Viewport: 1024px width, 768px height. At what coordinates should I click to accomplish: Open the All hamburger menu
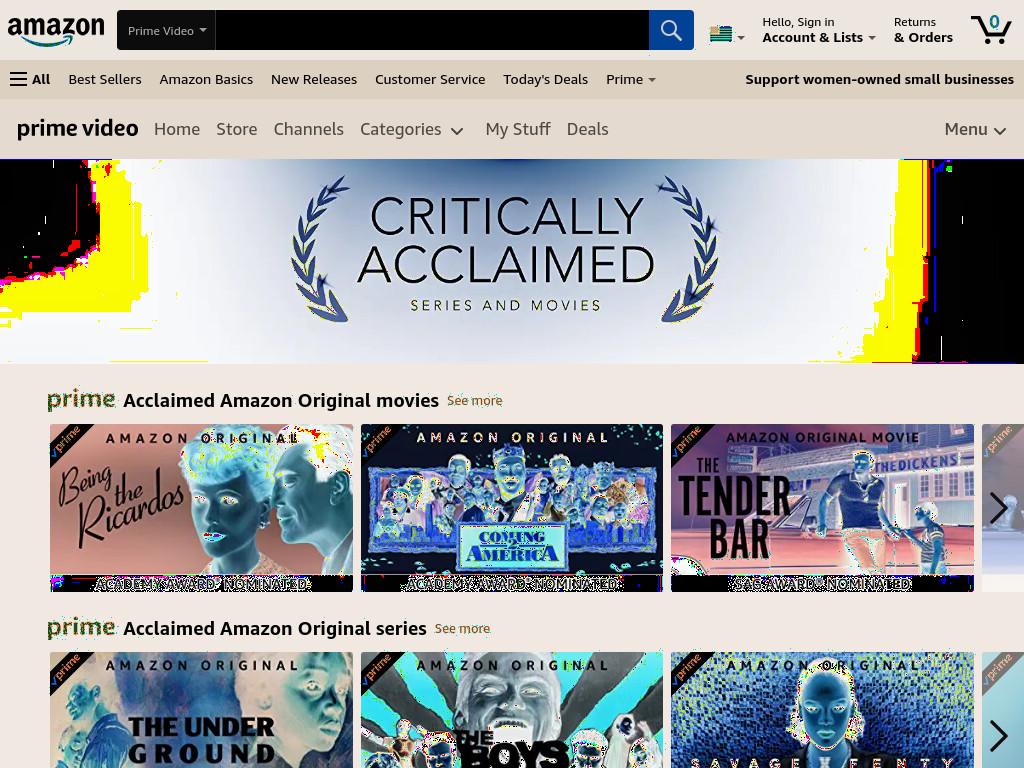point(30,80)
